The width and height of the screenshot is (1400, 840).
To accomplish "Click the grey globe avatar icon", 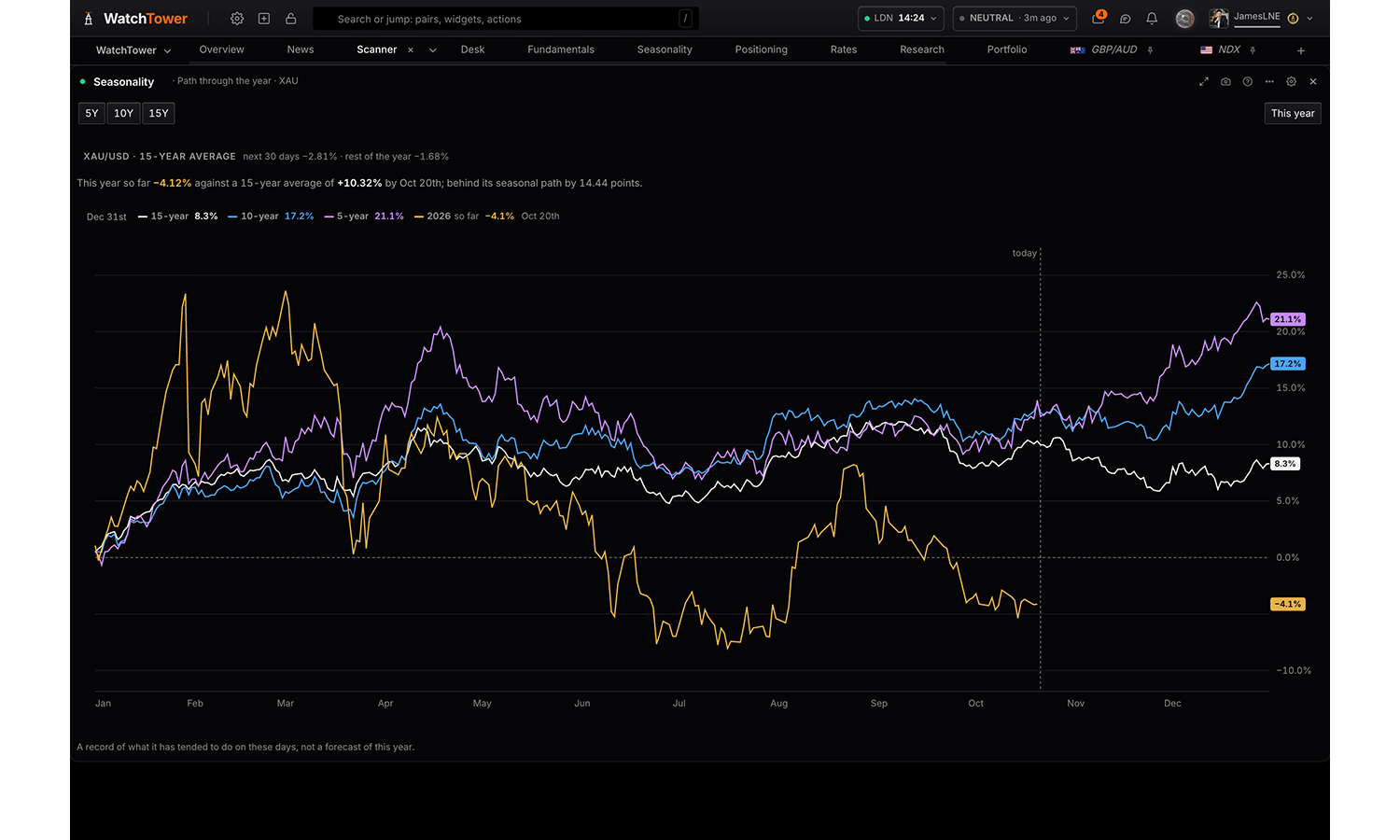I will coord(1185,19).
